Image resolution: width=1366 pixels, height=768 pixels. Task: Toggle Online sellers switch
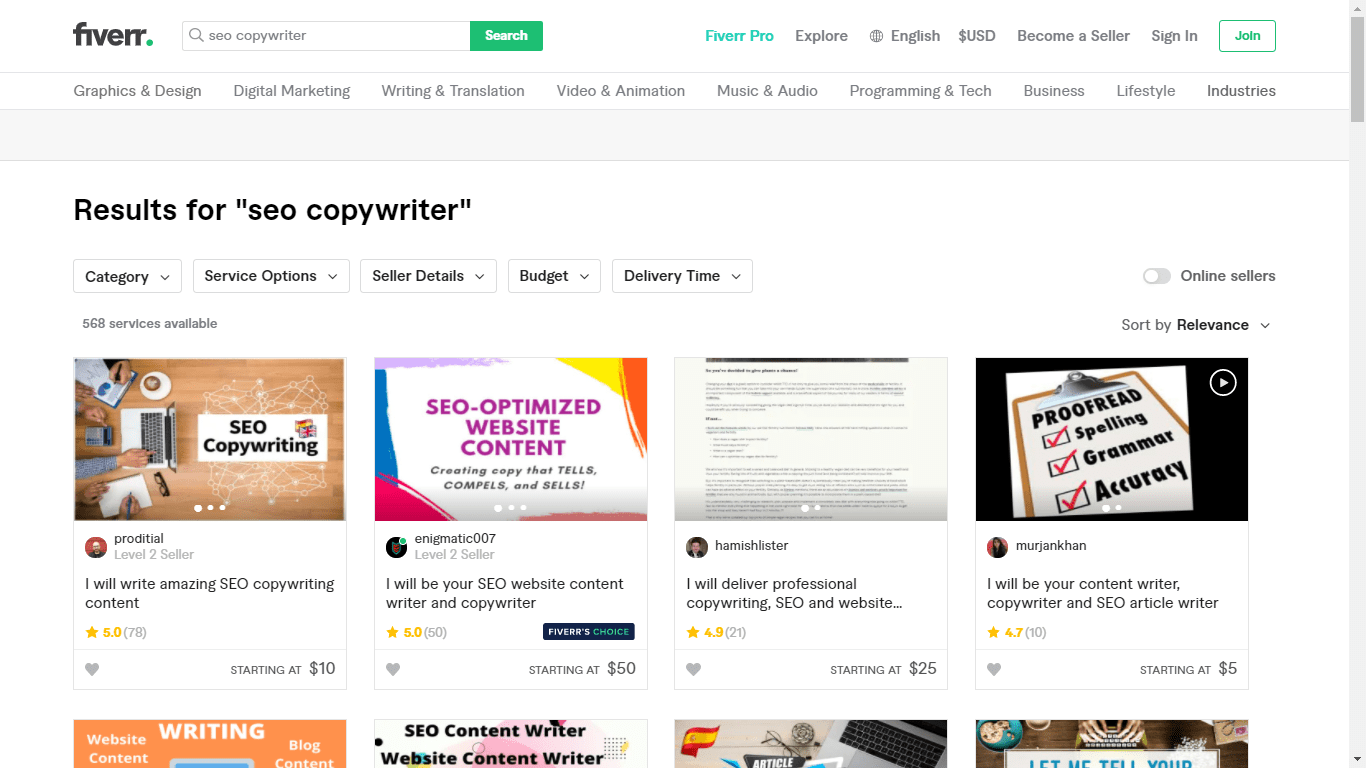pyautogui.click(x=1157, y=276)
